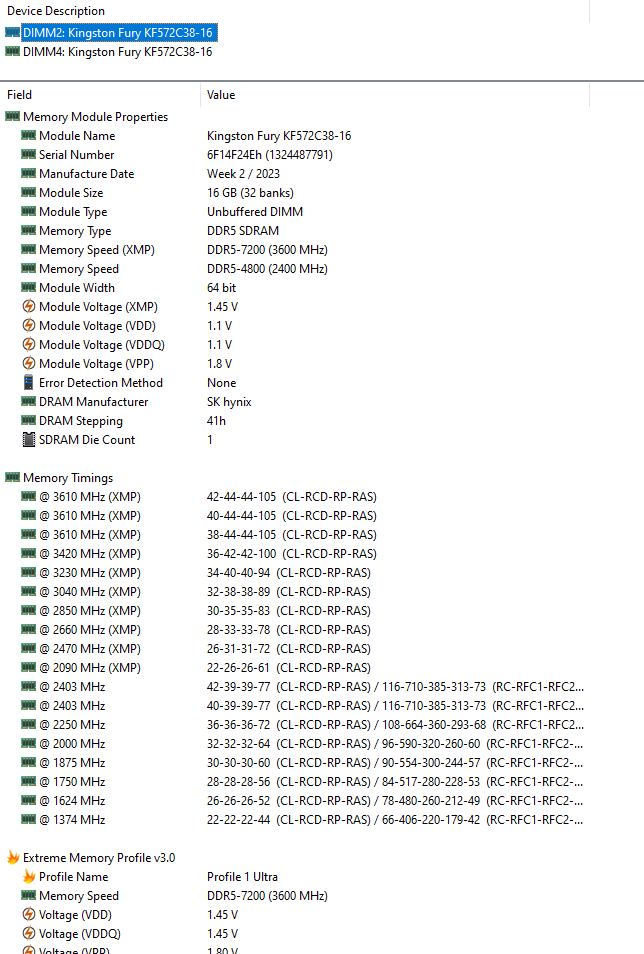Select the 64 bit module width value

222,287
